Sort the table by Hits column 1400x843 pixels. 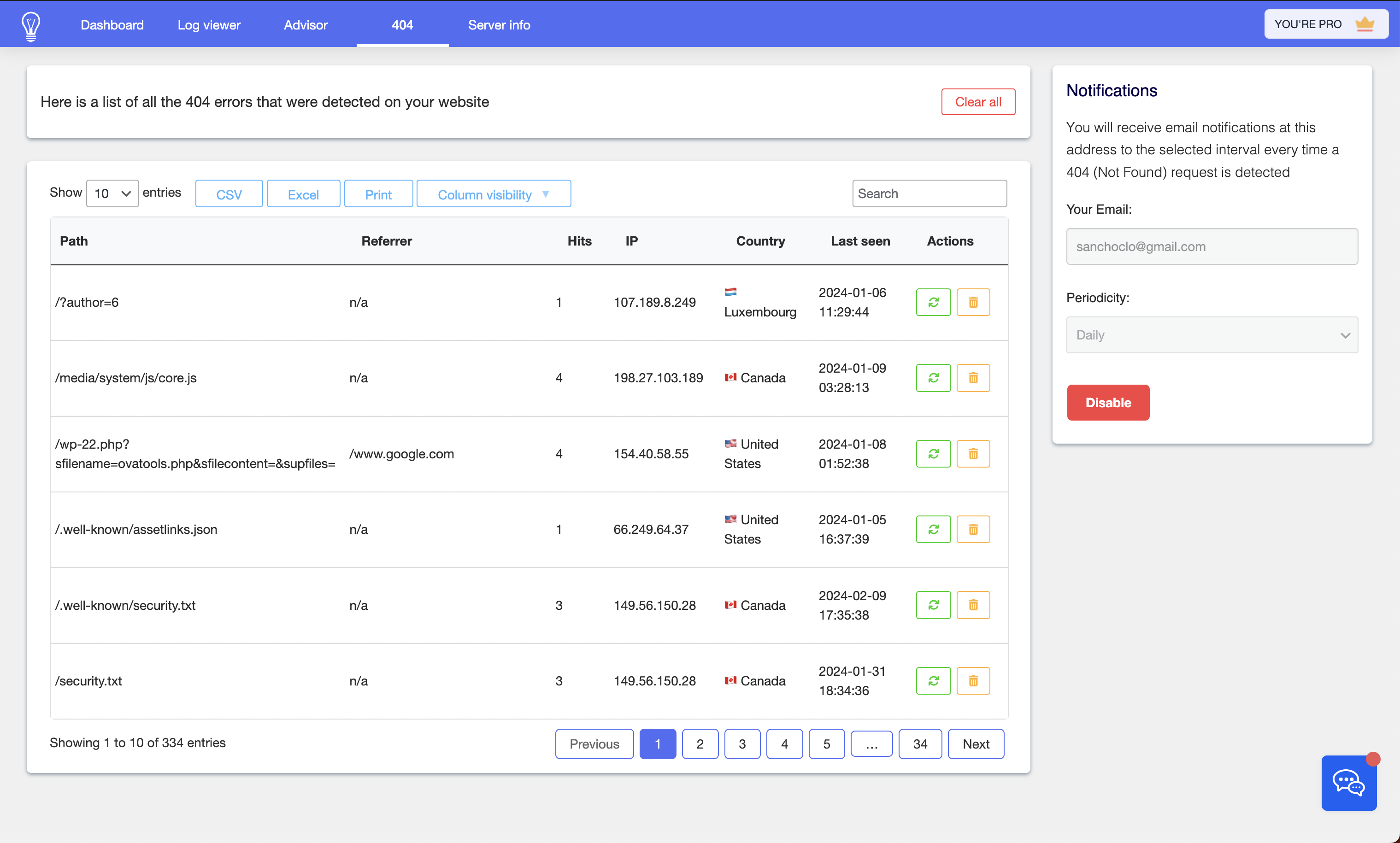(579, 241)
